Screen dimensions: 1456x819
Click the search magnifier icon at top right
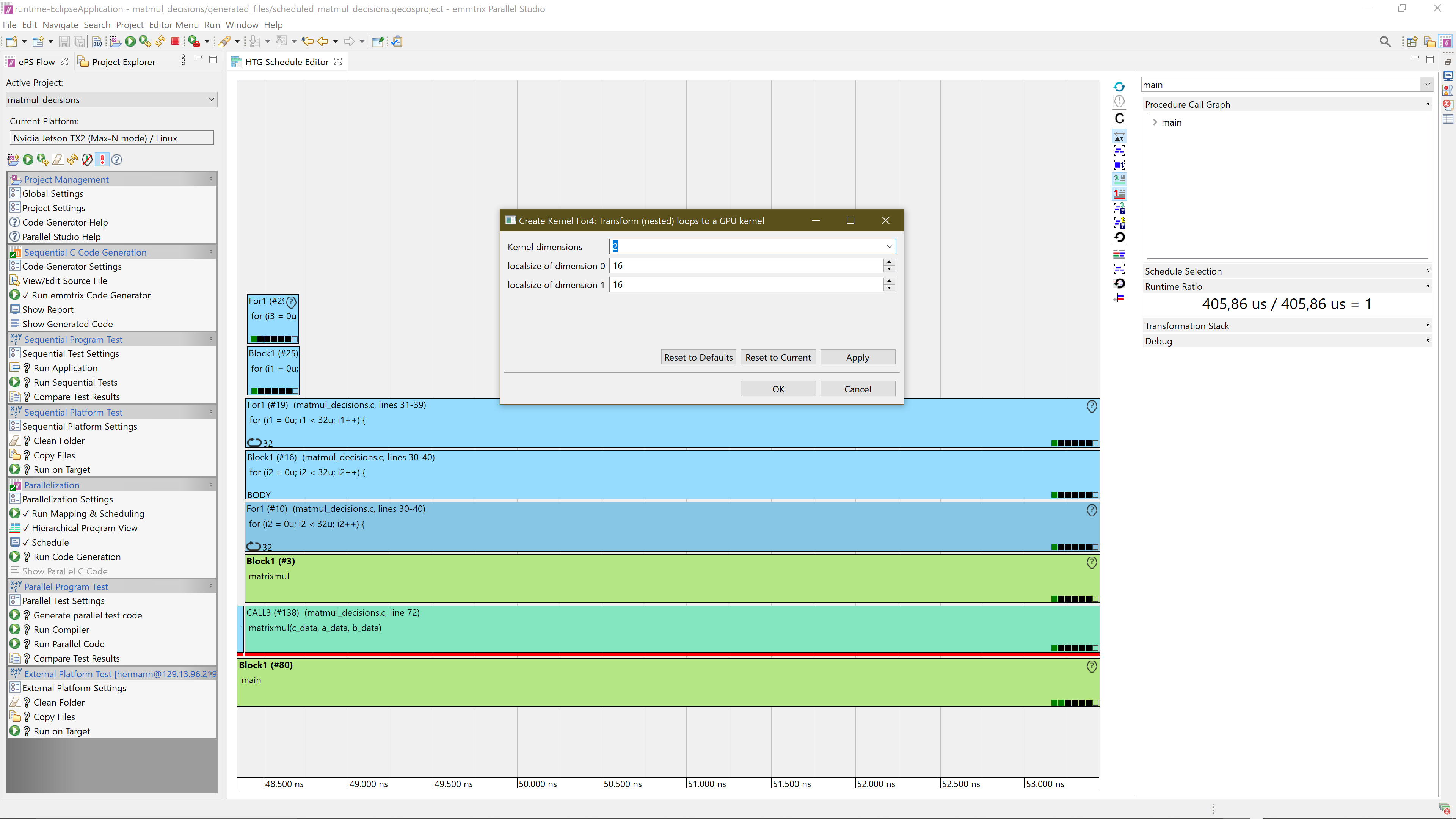coord(1385,41)
